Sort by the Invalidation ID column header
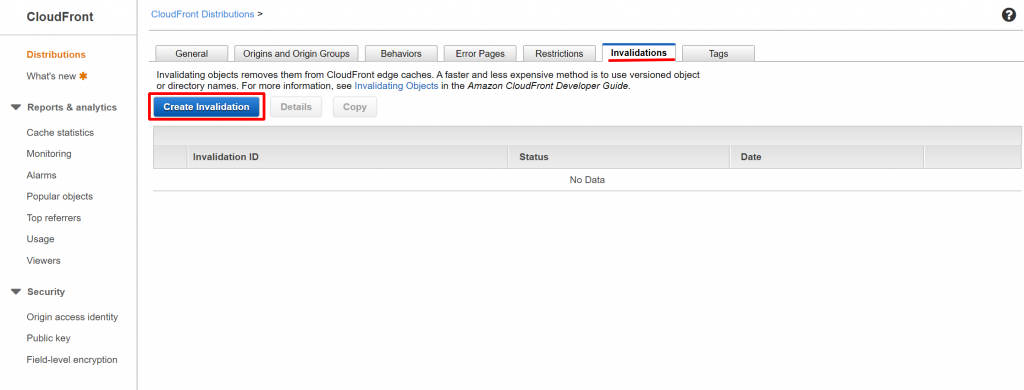This screenshot has width=1024, height=390. click(226, 157)
